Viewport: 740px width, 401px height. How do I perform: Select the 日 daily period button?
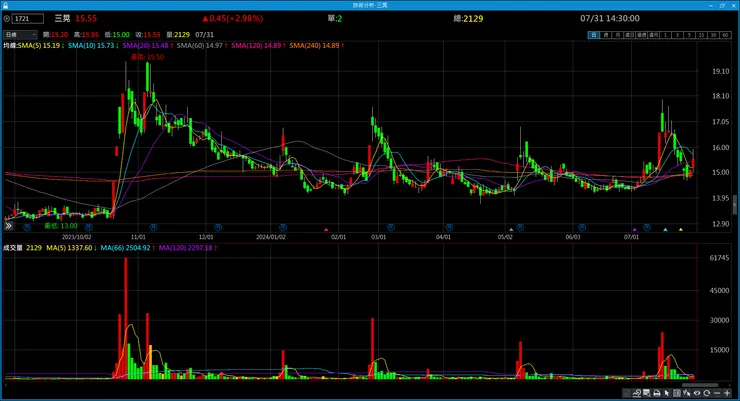(594, 35)
